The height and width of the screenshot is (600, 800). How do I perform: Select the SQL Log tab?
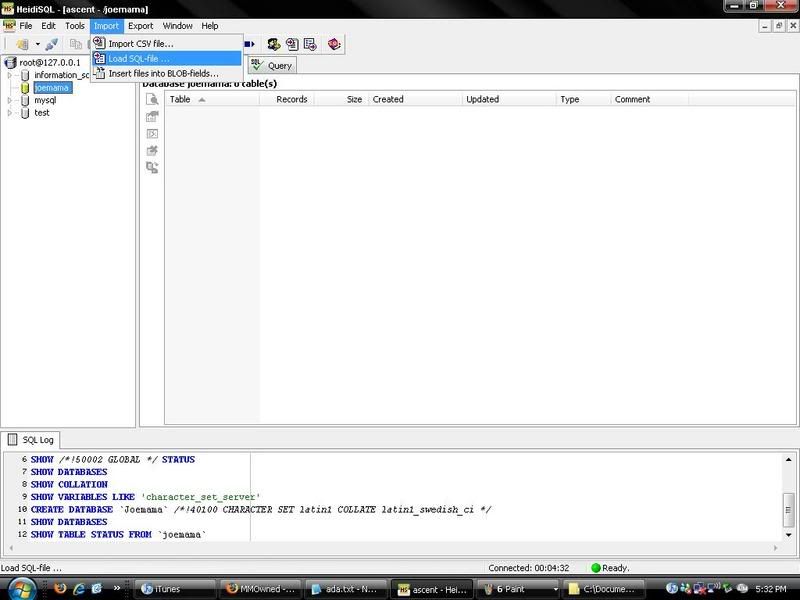31,440
